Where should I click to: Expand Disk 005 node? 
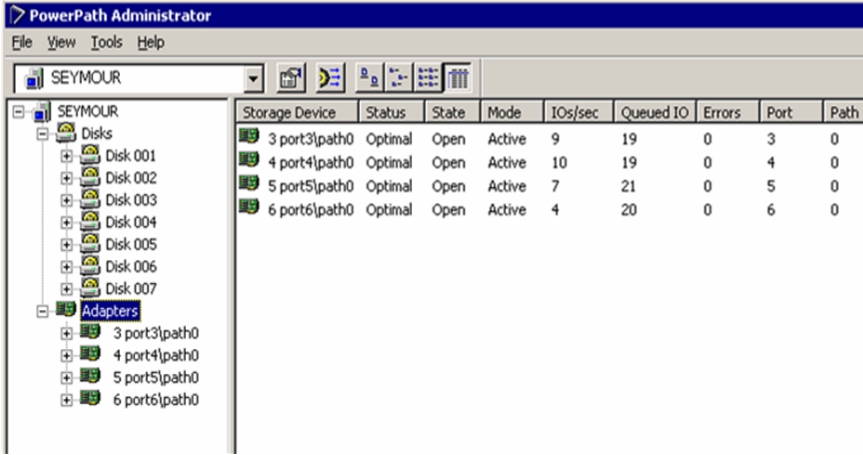[x=67, y=245]
